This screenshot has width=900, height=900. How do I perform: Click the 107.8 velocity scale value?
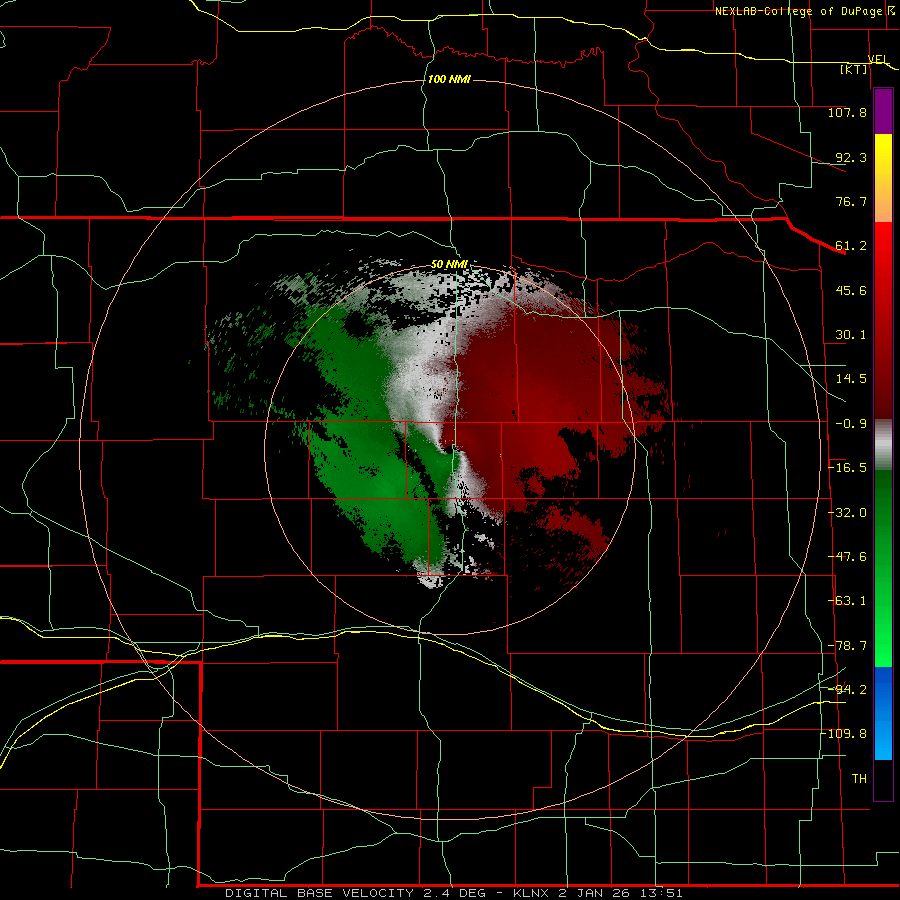pyautogui.click(x=847, y=112)
